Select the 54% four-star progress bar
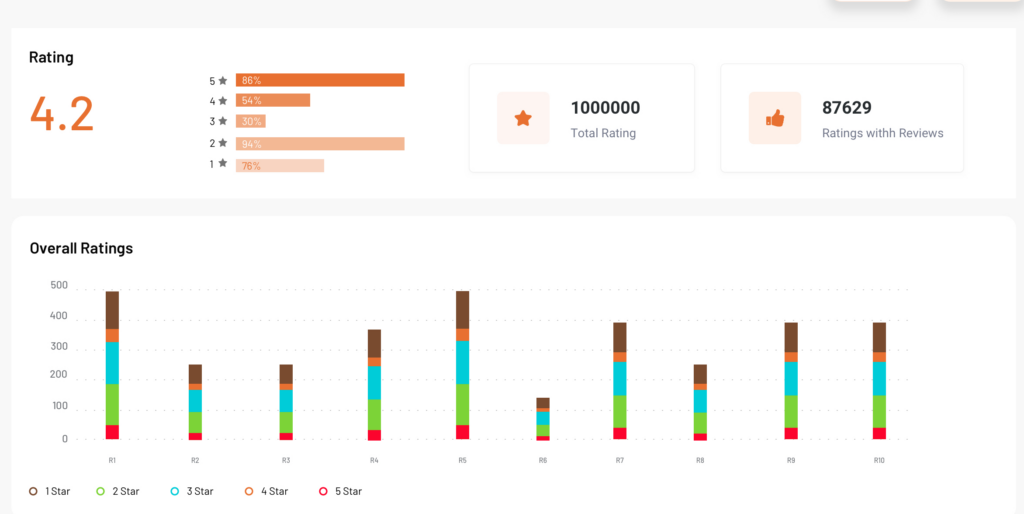The image size is (1024, 514). click(273, 101)
